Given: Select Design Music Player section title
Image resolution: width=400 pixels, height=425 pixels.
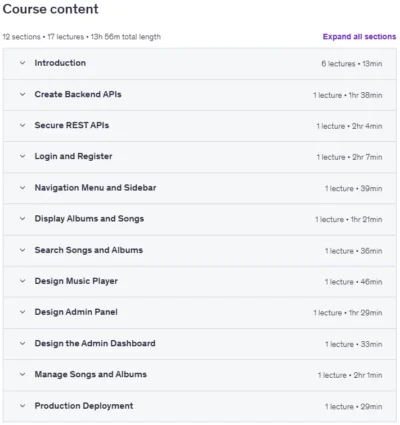Looking at the screenshot, I should click(x=76, y=281).
